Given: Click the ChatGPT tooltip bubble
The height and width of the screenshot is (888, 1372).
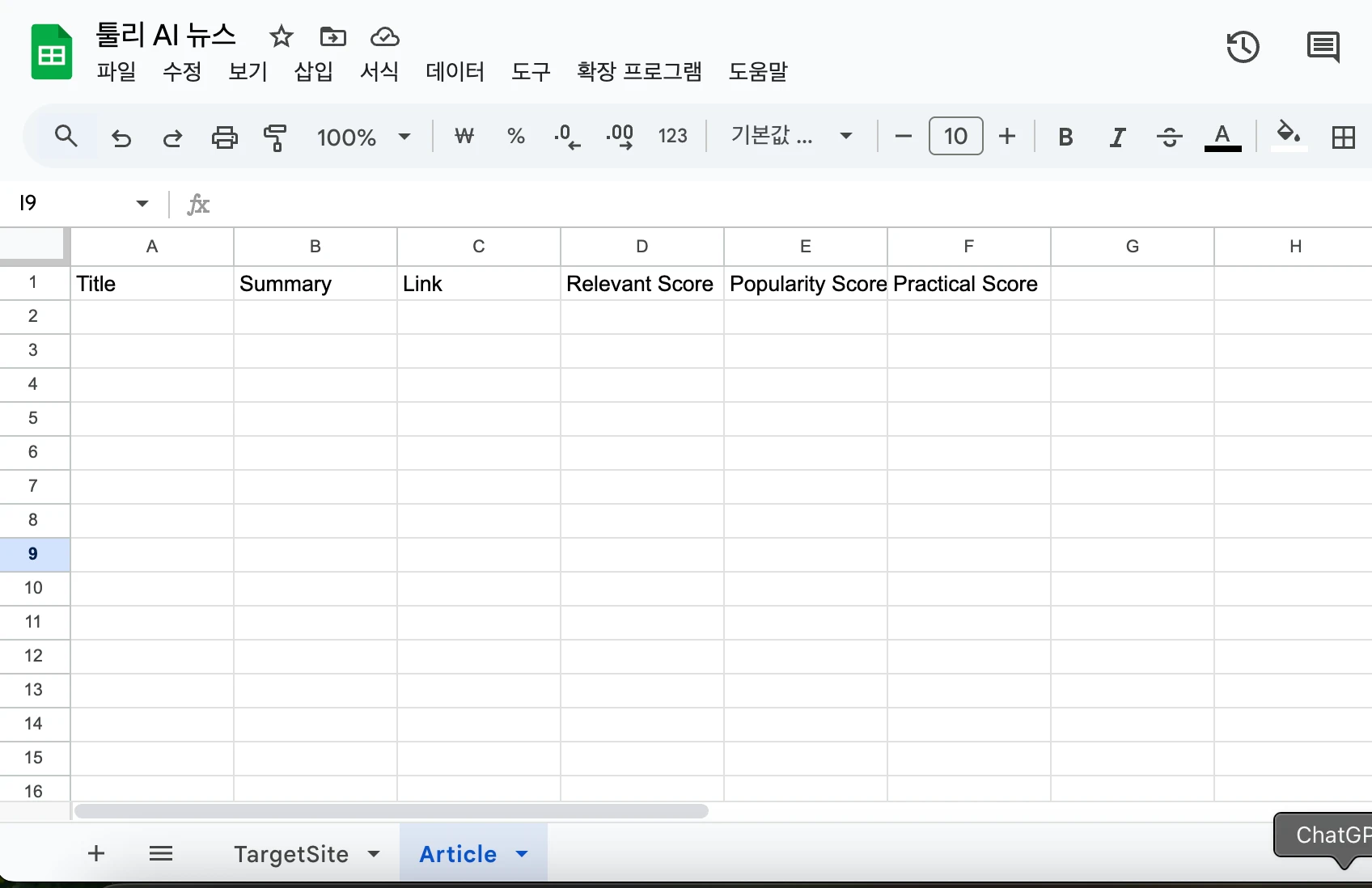Looking at the screenshot, I should click(1323, 835).
